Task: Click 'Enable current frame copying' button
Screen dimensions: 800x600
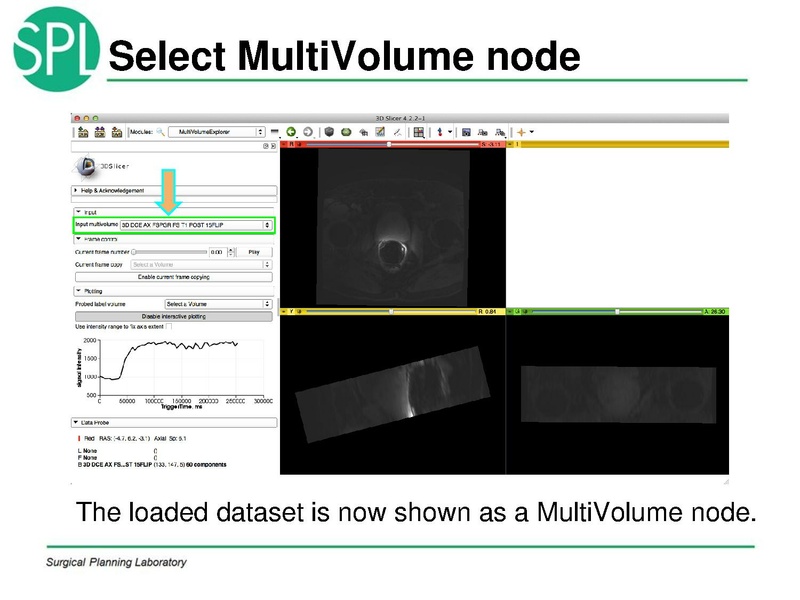Action: (x=174, y=277)
